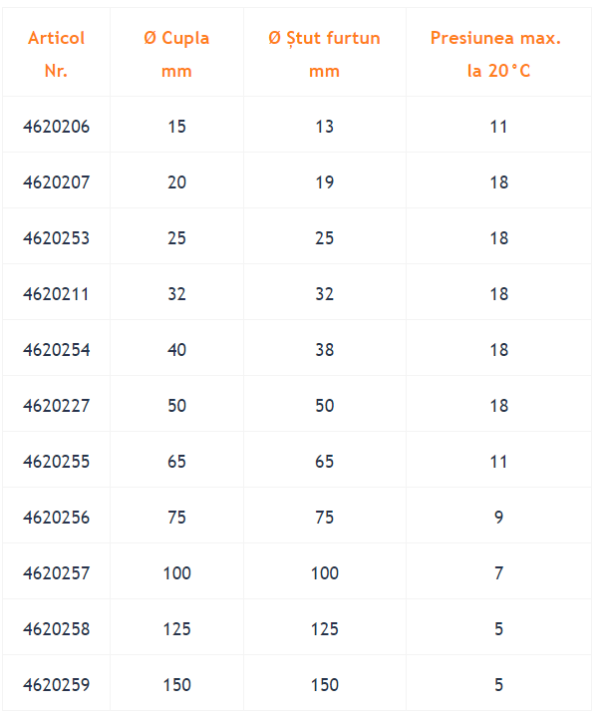Viewport: 600px width, 718px height.
Task: Click article number 4620253
Action: [x=56, y=238]
